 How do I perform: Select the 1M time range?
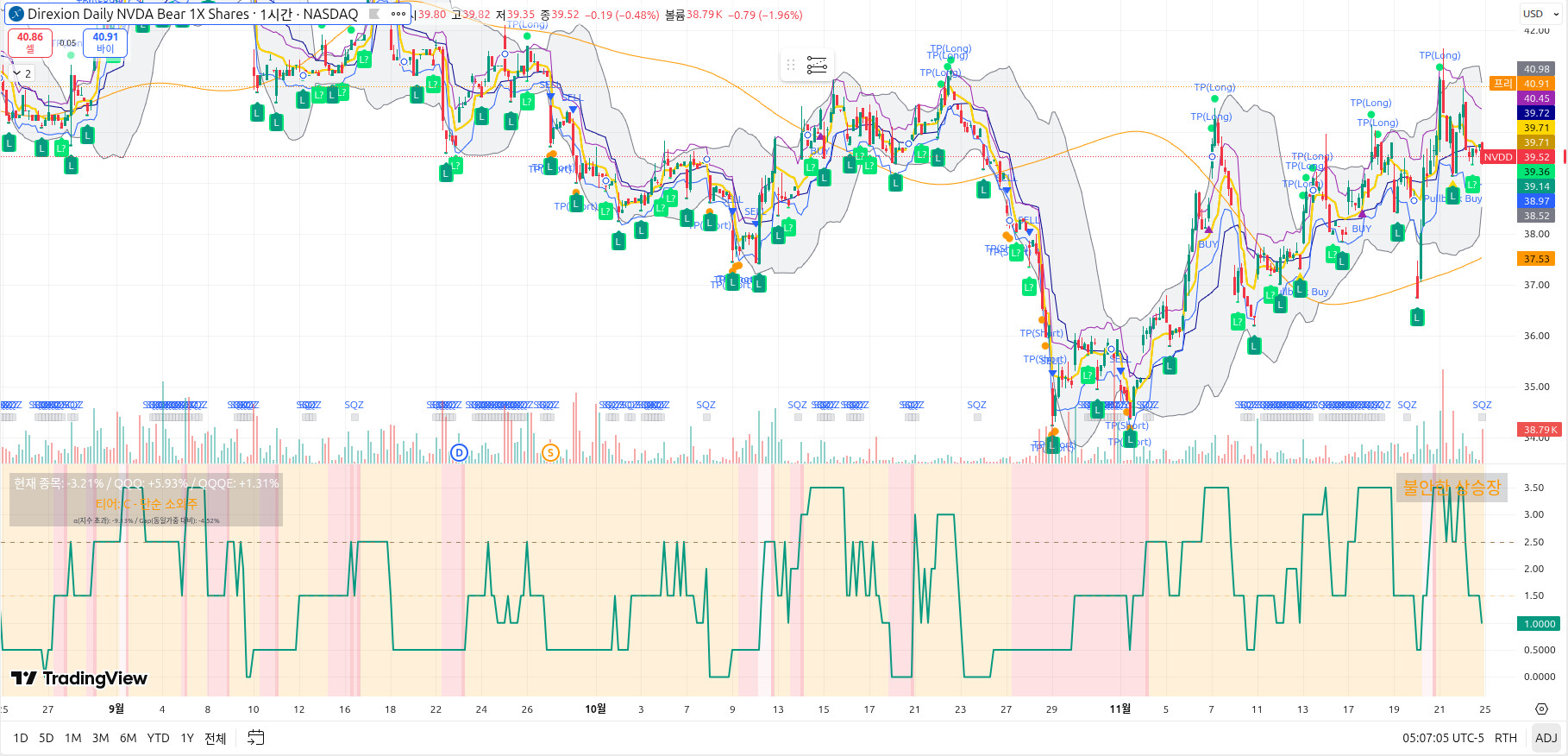tap(73, 738)
